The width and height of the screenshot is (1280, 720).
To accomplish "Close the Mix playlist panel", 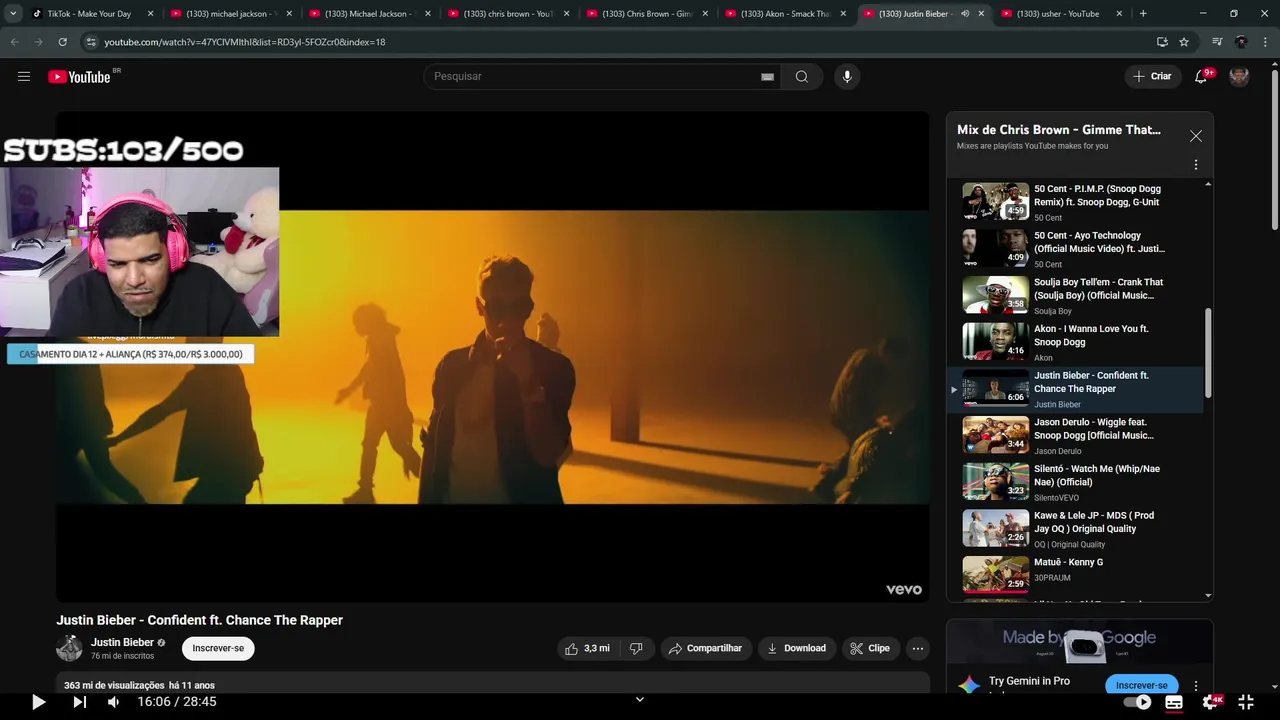I will pyautogui.click(x=1195, y=136).
